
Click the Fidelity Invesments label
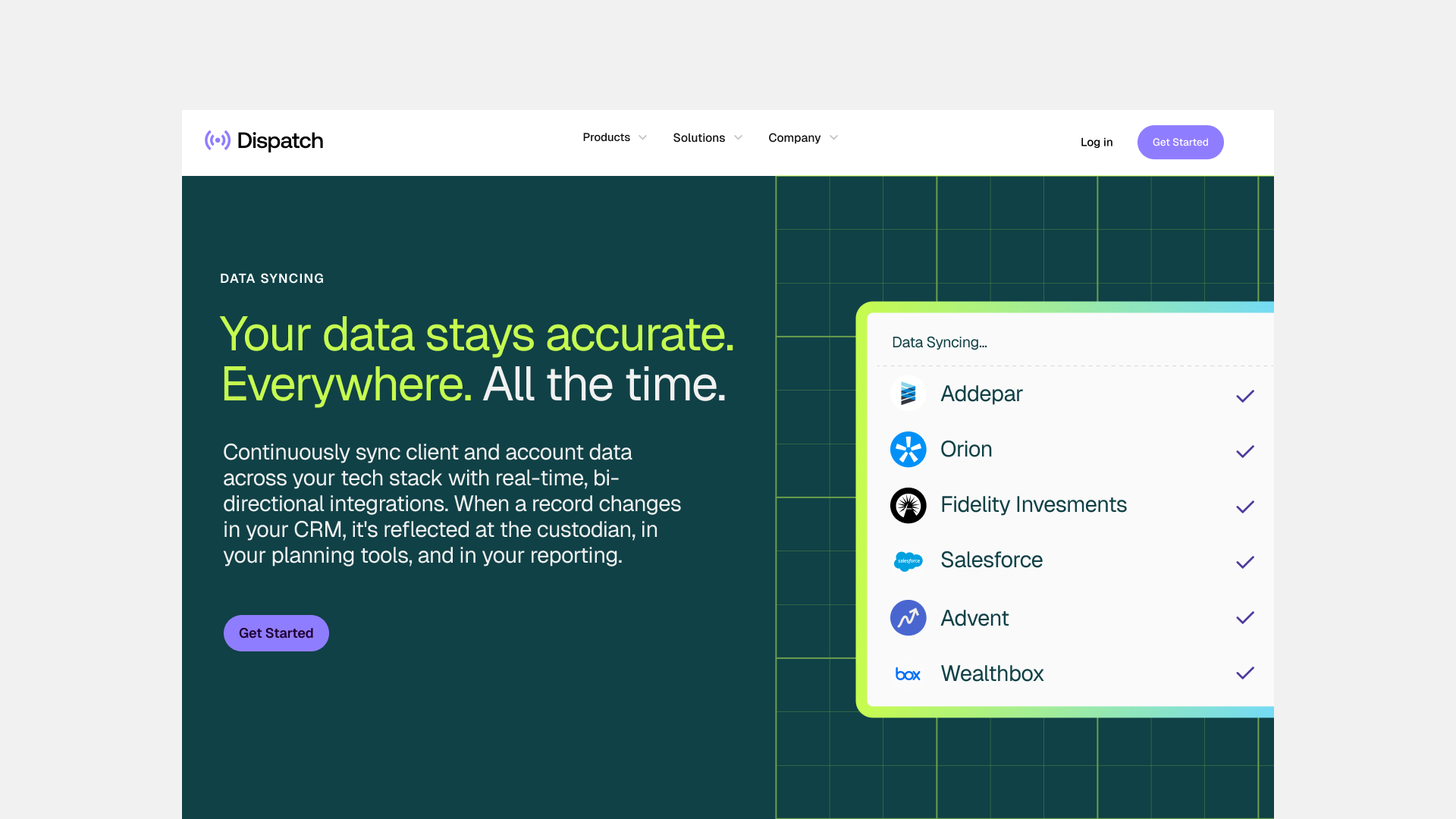1034,504
